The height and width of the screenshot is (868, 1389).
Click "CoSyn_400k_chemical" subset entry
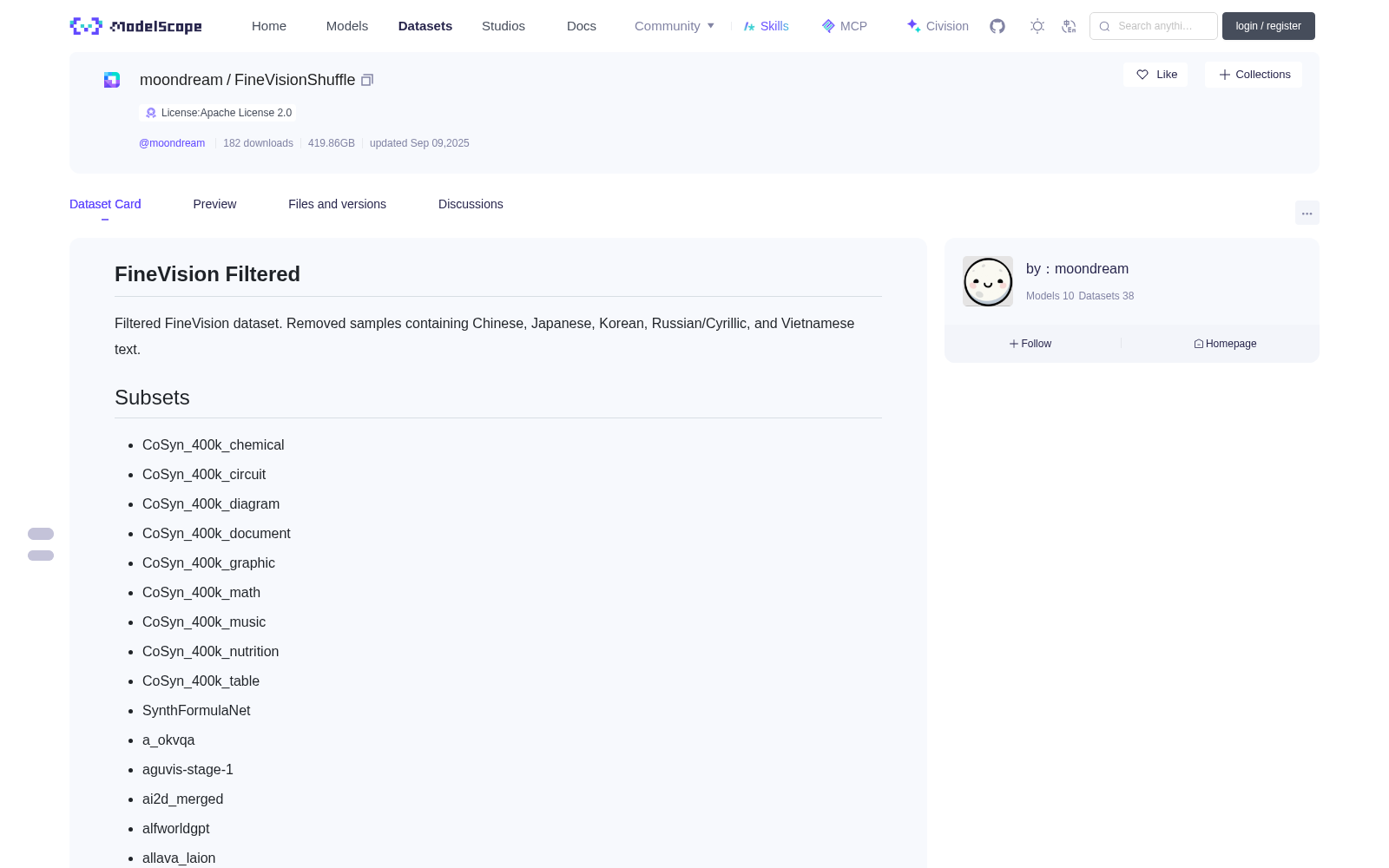[214, 445]
